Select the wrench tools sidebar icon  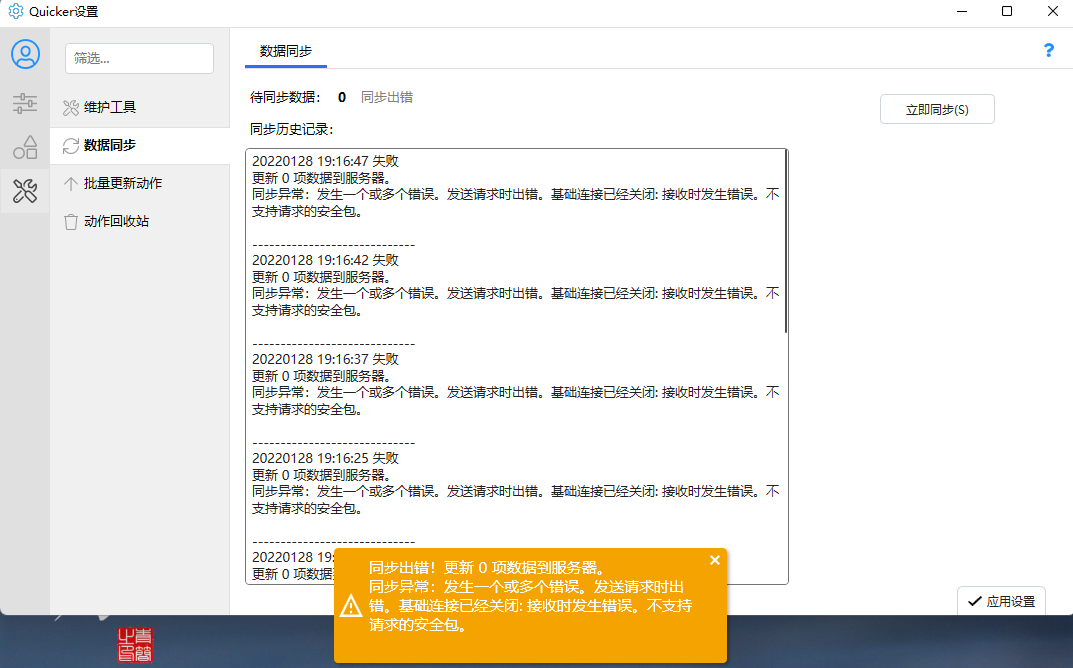[25, 191]
